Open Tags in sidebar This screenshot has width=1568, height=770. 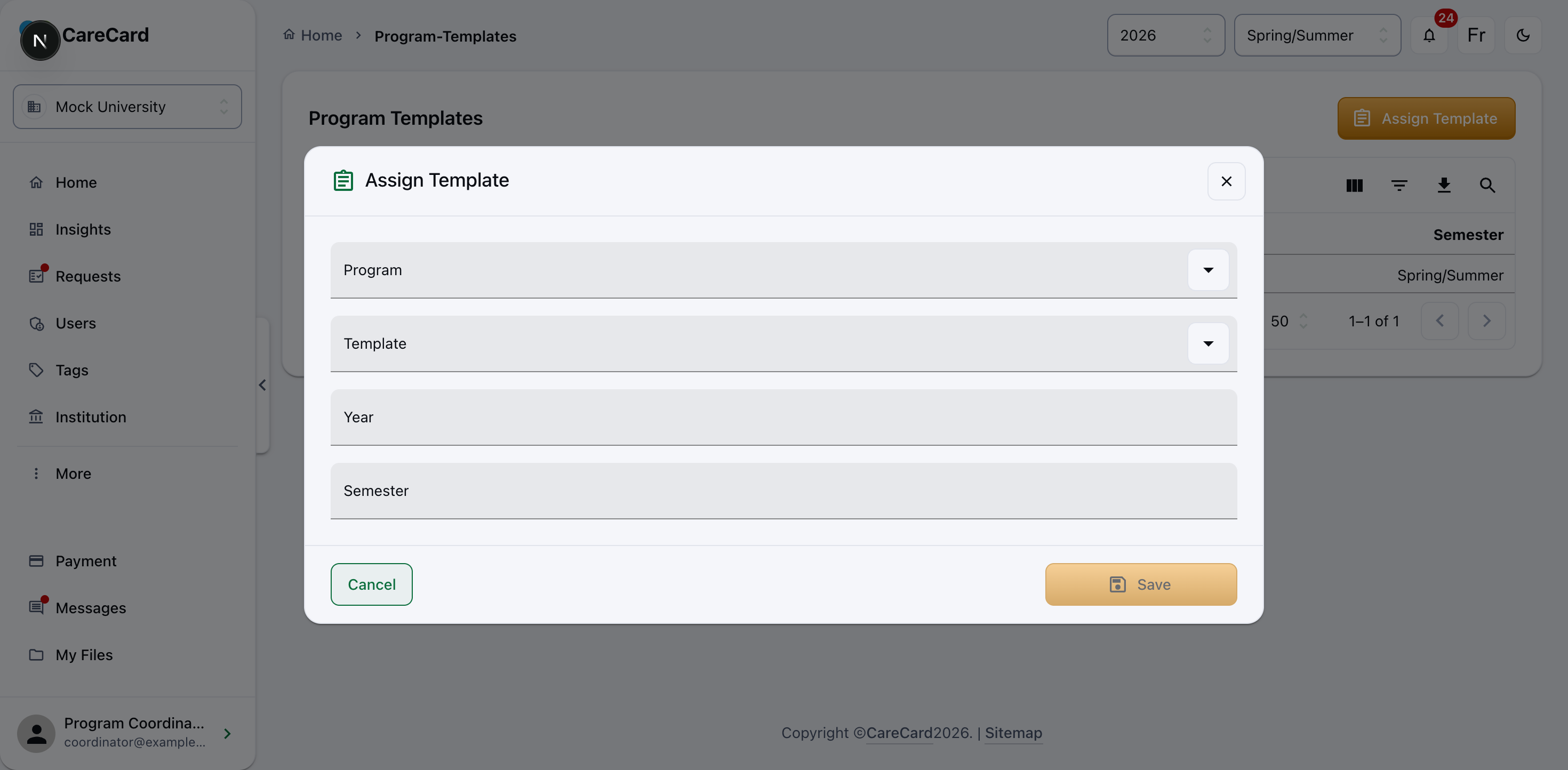pos(127,370)
